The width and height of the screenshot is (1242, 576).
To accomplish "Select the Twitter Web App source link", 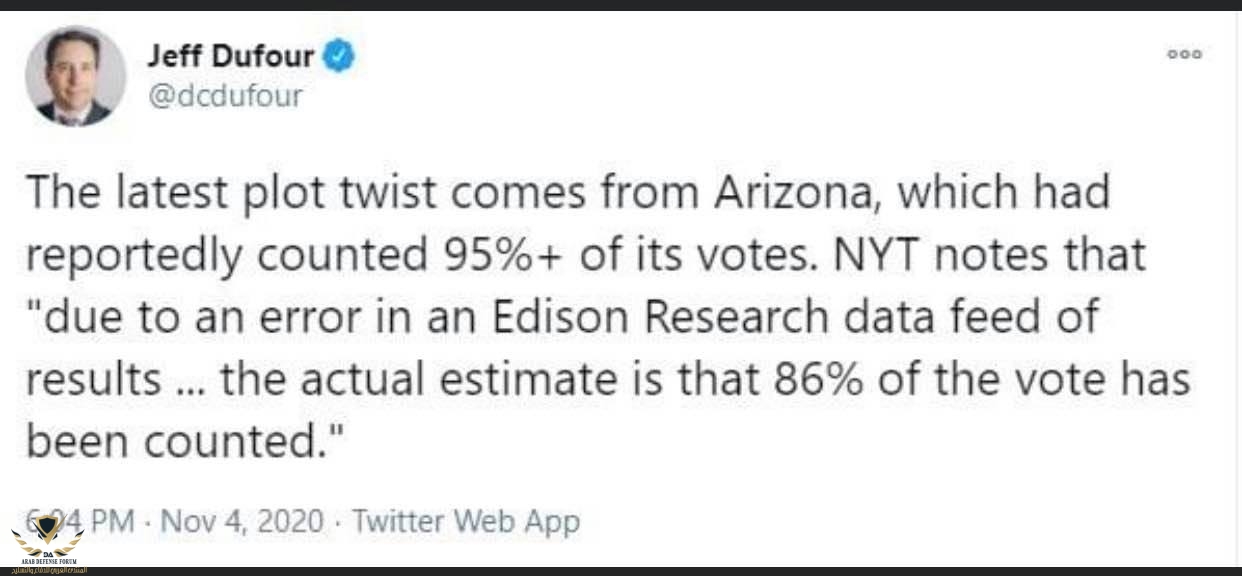I will tap(466, 521).
